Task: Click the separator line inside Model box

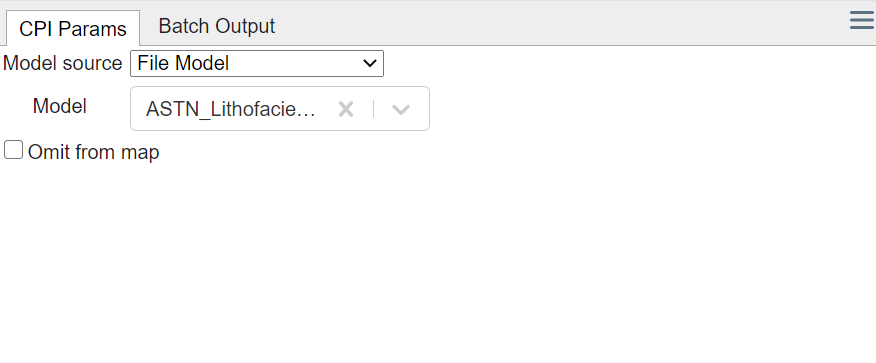Action: point(373,109)
